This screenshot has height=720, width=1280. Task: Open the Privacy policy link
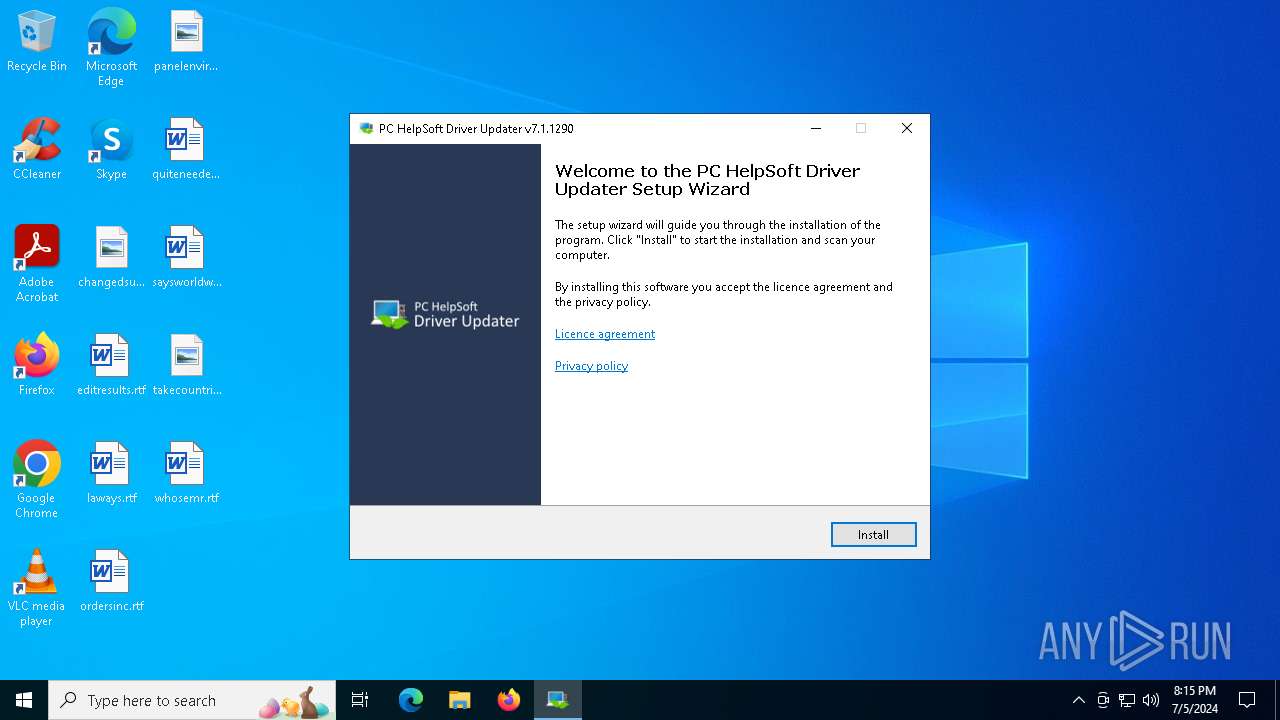tap(591, 366)
